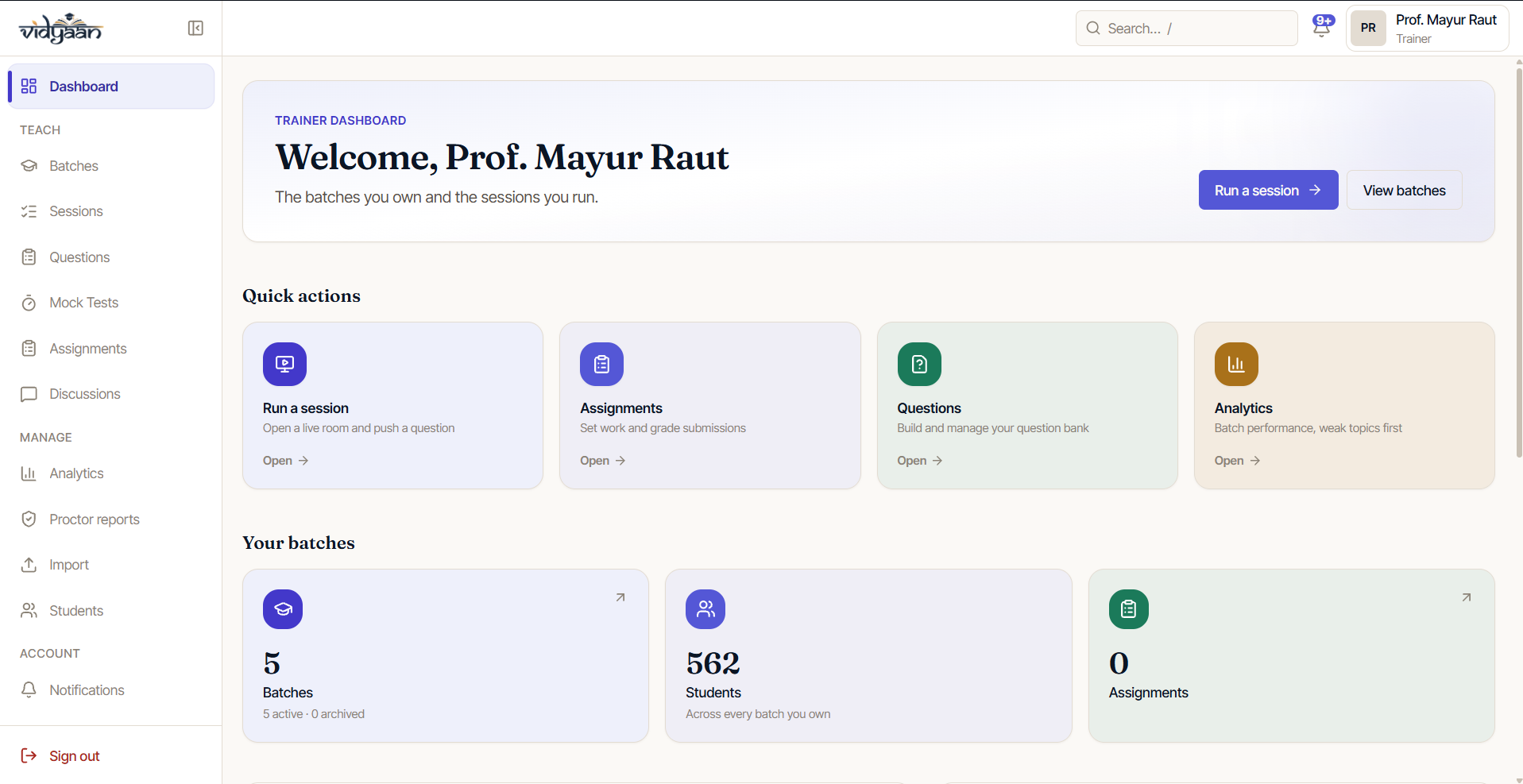
Task: Click the graduation cap Batches icon
Action: tap(283, 609)
